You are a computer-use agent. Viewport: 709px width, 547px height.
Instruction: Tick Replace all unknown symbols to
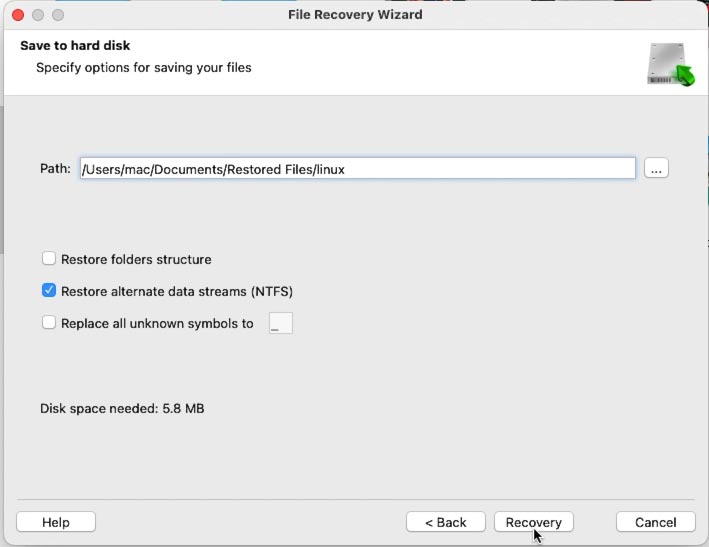pos(49,322)
